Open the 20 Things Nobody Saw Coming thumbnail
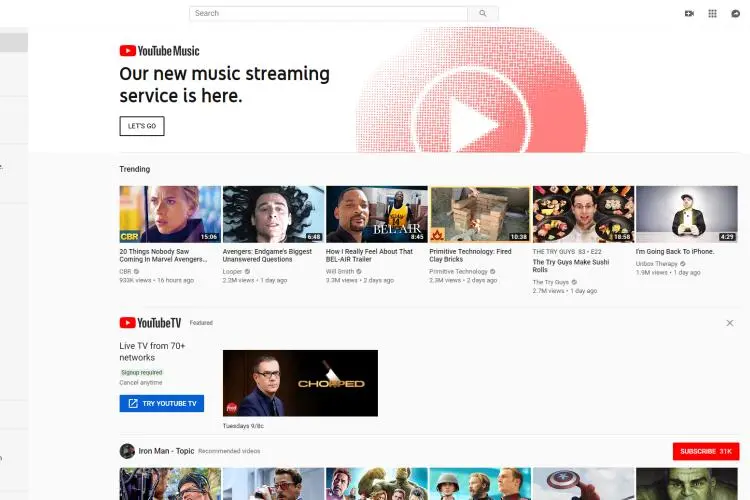This screenshot has height=500, width=750. tap(170, 214)
